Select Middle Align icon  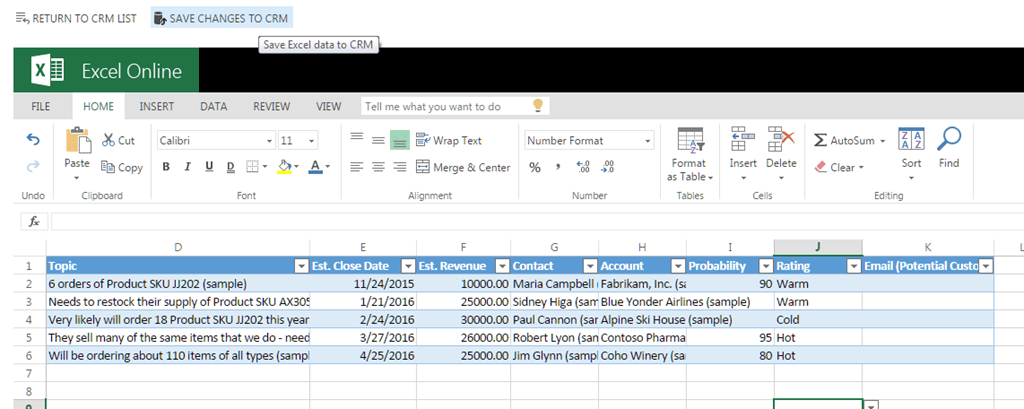click(x=378, y=140)
